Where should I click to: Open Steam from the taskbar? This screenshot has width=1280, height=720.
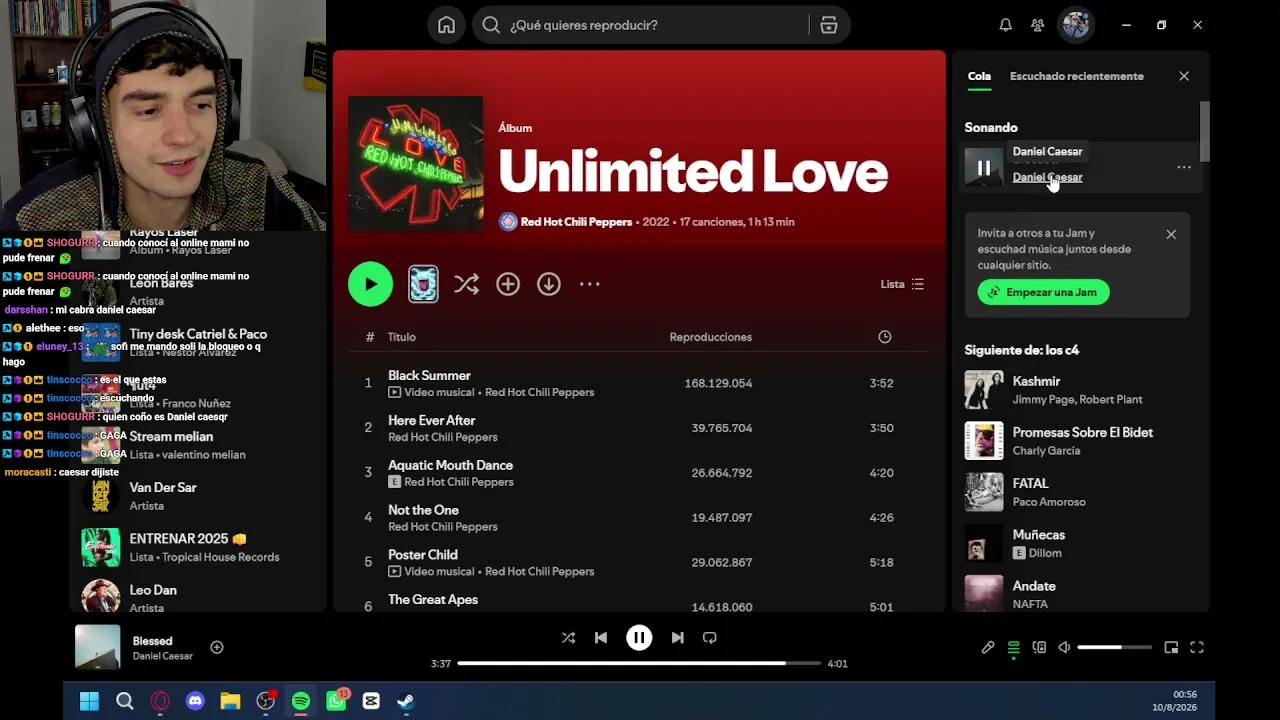[406, 701]
